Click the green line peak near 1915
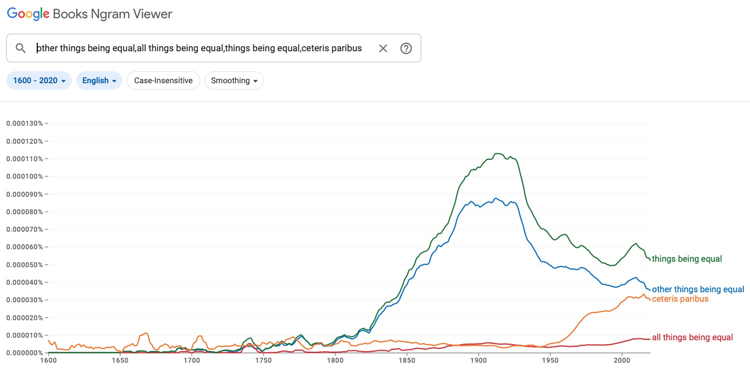This screenshot has height=368, width=750. (x=498, y=154)
